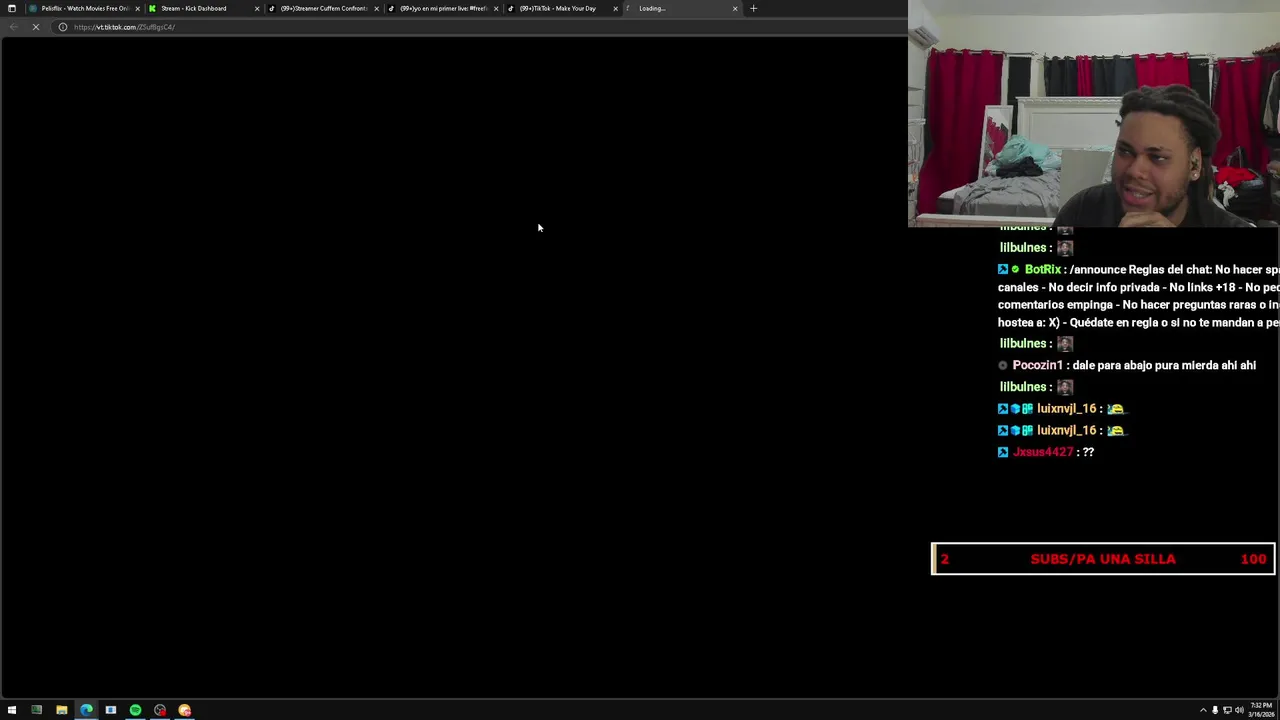The width and height of the screenshot is (1280, 720).
Task: Open a new browser tab
Action: click(x=753, y=8)
